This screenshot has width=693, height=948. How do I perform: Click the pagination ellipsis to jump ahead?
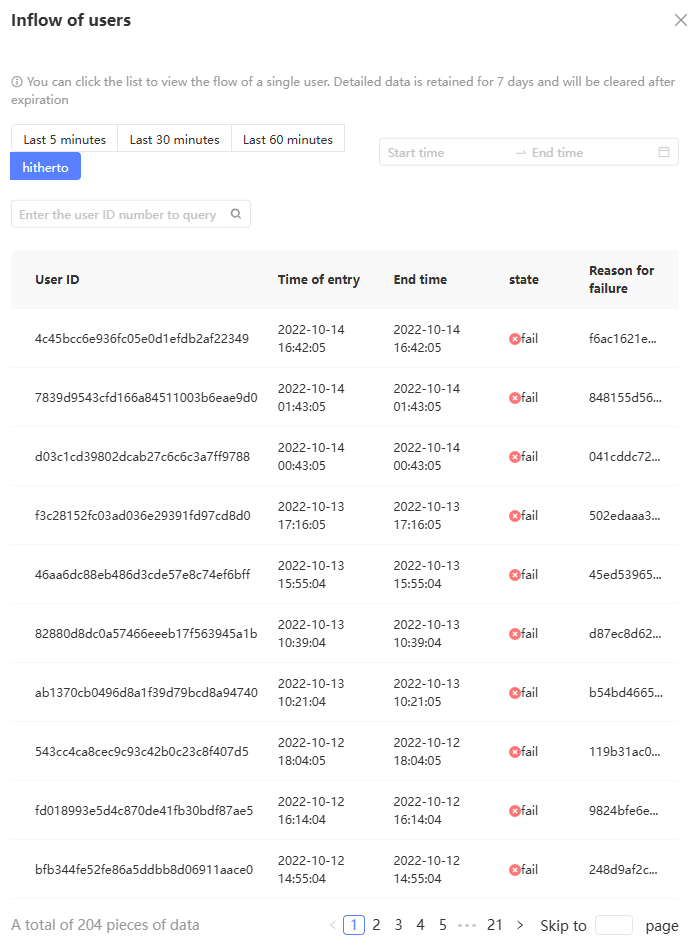click(467, 925)
